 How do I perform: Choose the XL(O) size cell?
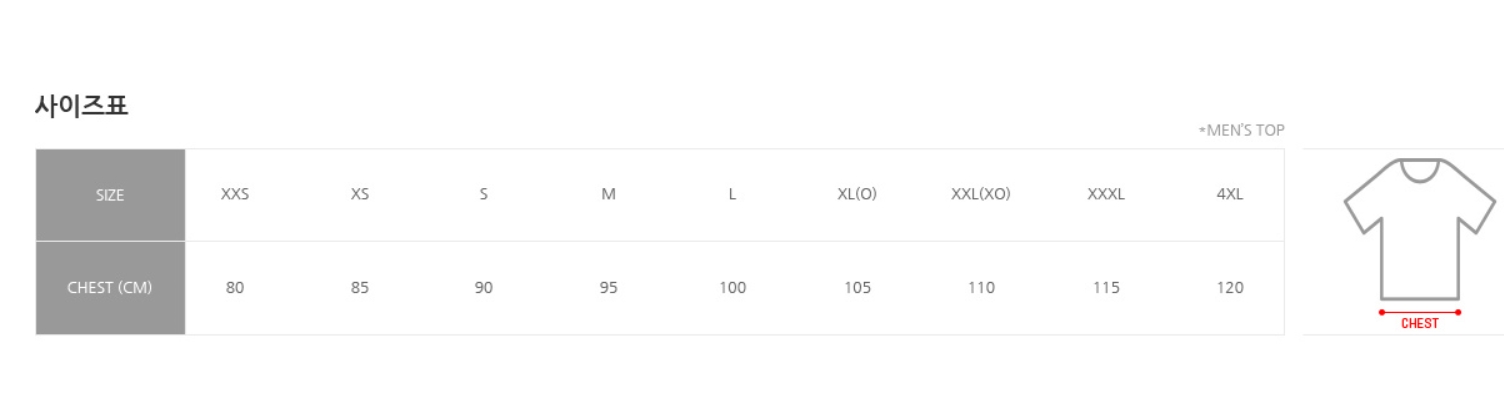pos(857,195)
